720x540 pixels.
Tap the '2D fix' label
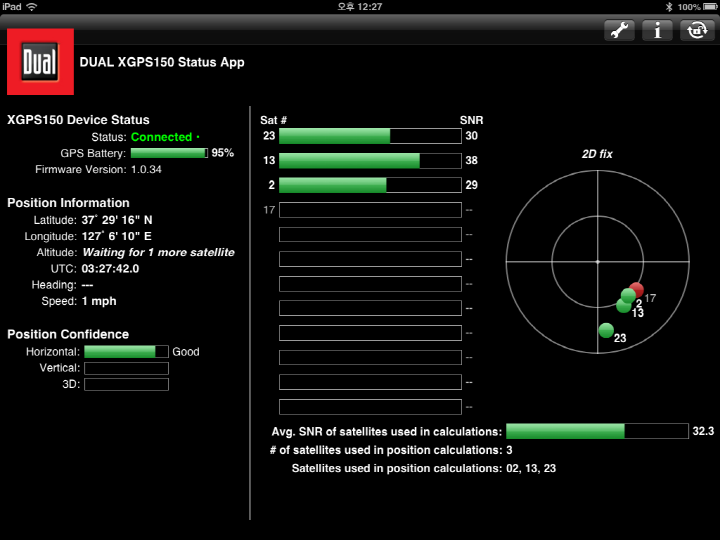[597, 154]
